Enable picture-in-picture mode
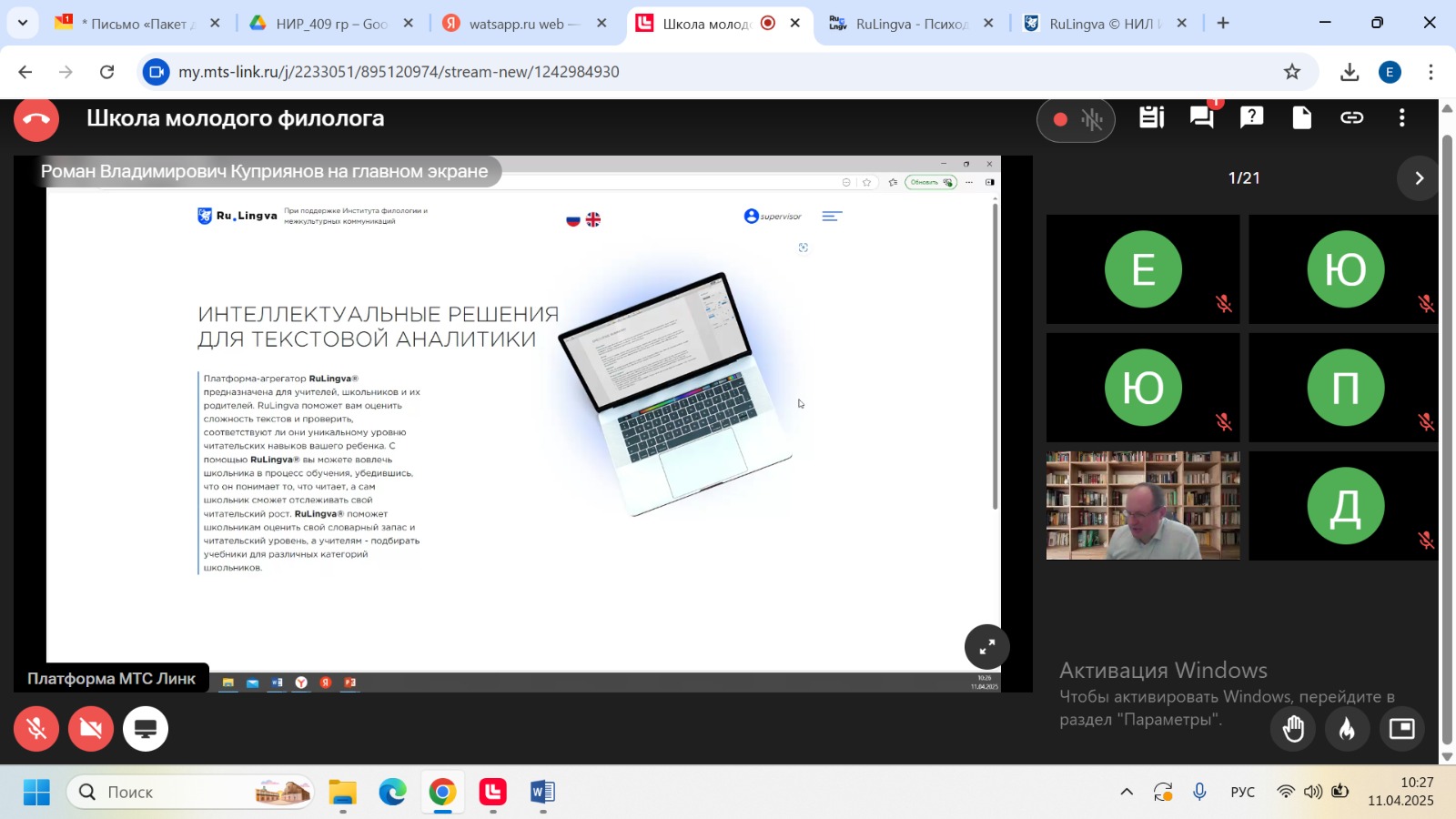Screen dimensions: 1456x819 click(x=1402, y=729)
